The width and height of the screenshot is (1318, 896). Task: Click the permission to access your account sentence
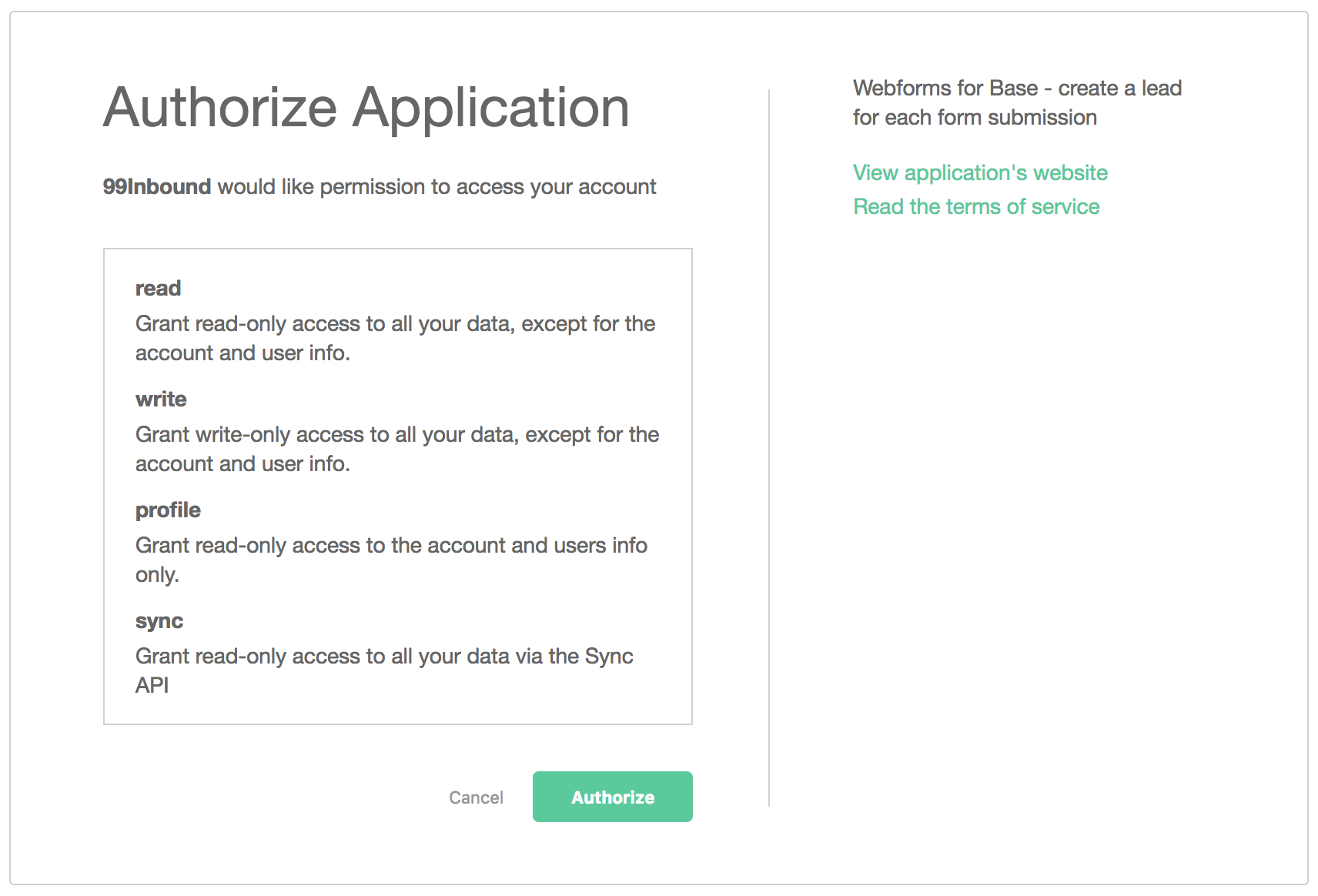437,186
